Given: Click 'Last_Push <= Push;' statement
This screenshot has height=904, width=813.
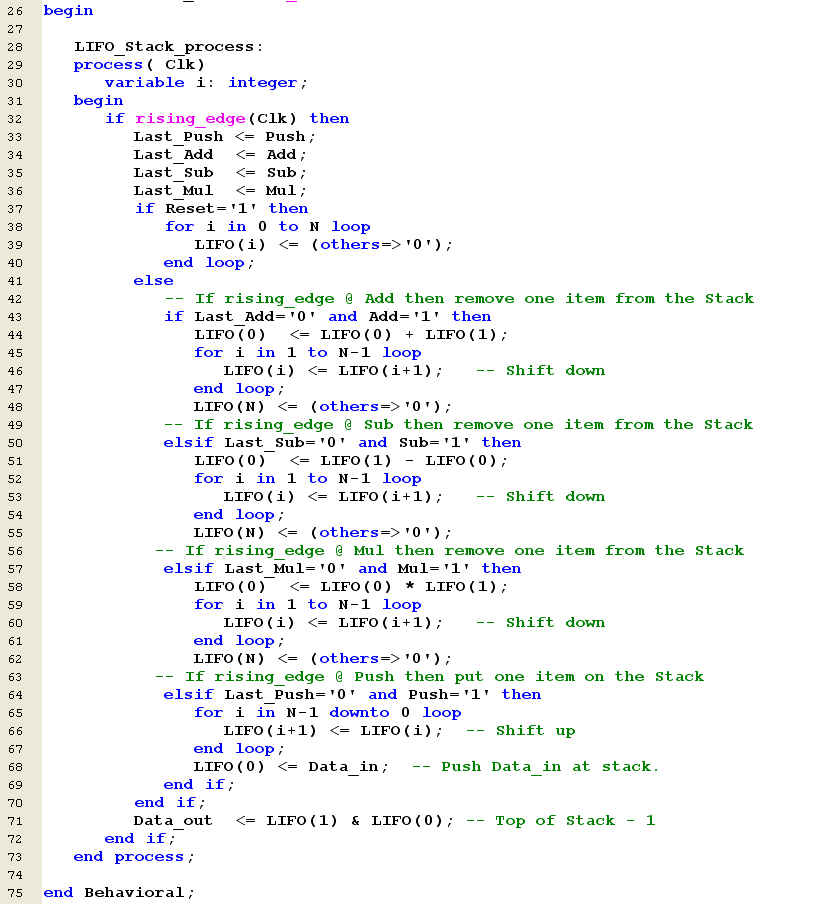Looking at the screenshot, I should pyautogui.click(x=224, y=137).
